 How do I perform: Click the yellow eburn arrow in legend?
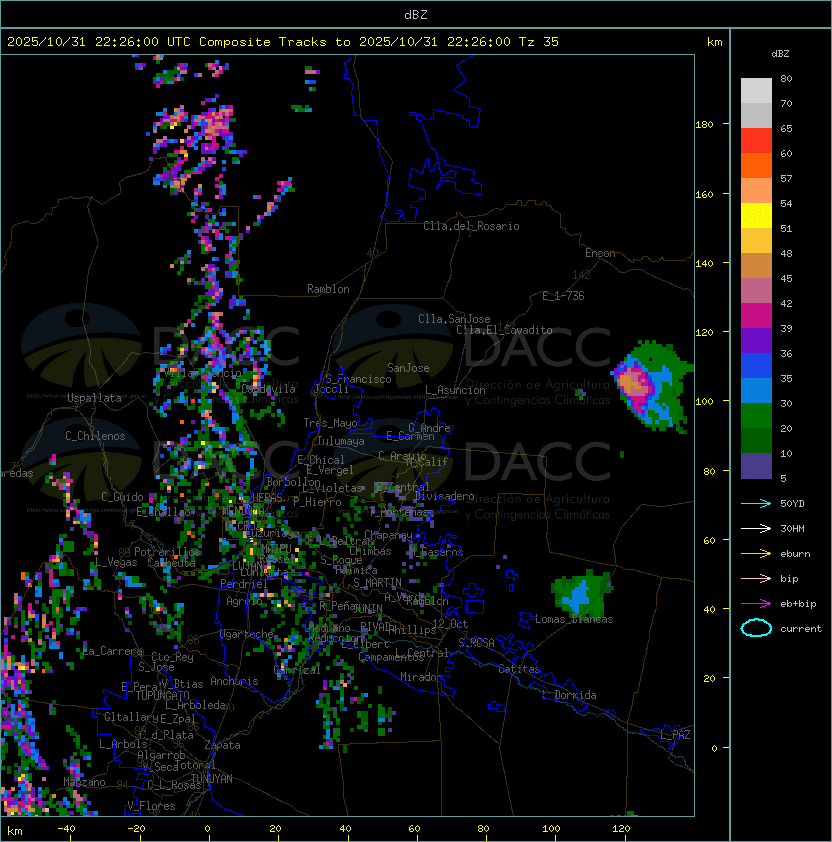[756, 554]
